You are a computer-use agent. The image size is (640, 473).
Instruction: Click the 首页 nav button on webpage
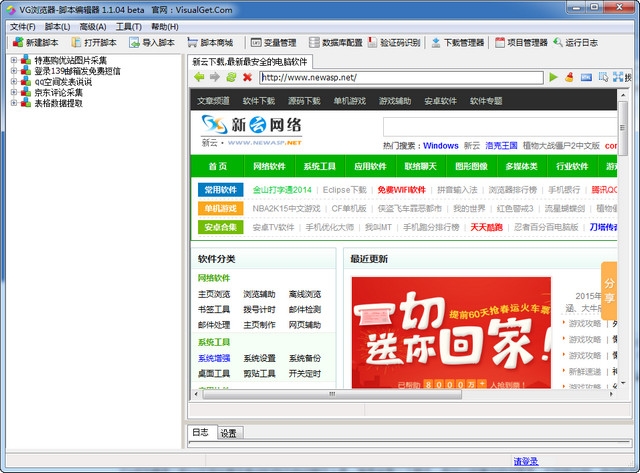[218, 166]
